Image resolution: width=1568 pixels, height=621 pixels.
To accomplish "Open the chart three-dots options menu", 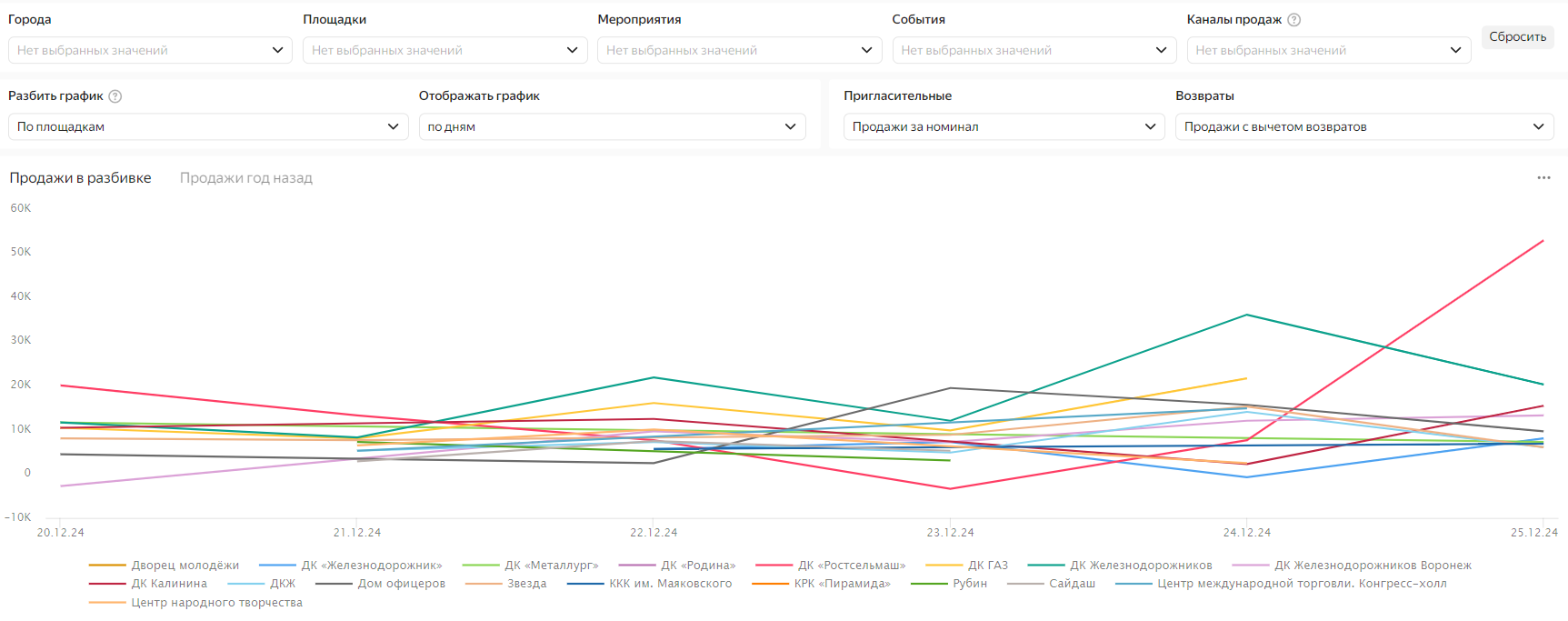I will point(1543,178).
